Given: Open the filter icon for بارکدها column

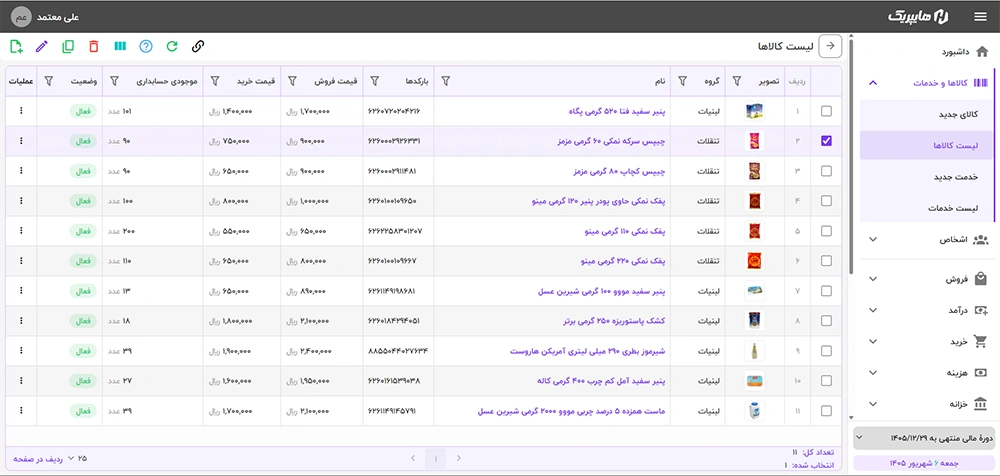Looking at the screenshot, I should pos(375,81).
